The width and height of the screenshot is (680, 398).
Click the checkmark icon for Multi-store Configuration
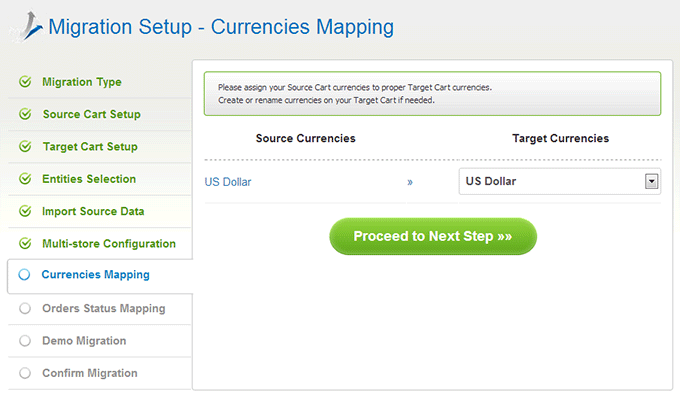(x=25, y=244)
